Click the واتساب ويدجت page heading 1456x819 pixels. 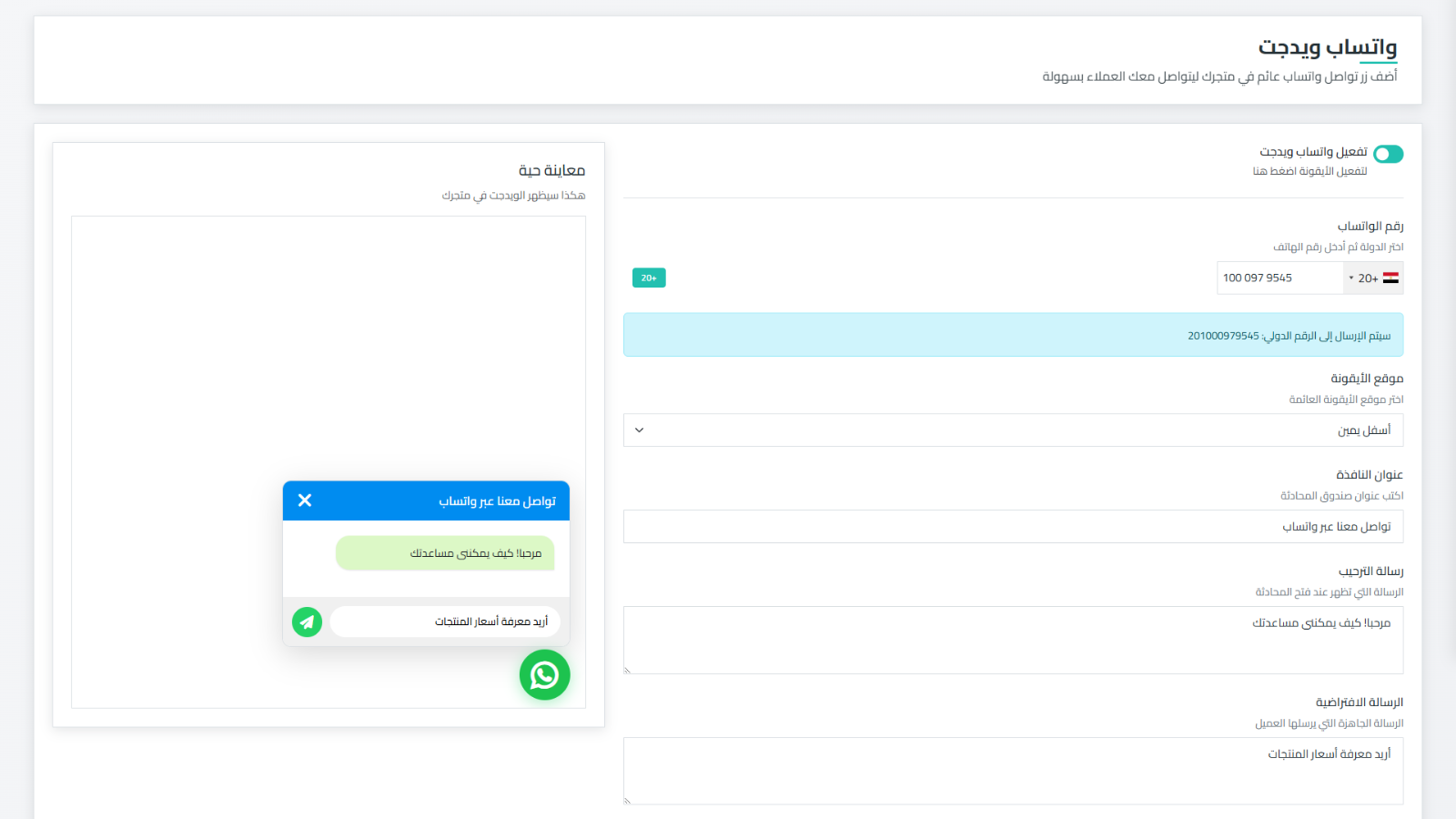pyautogui.click(x=1327, y=47)
